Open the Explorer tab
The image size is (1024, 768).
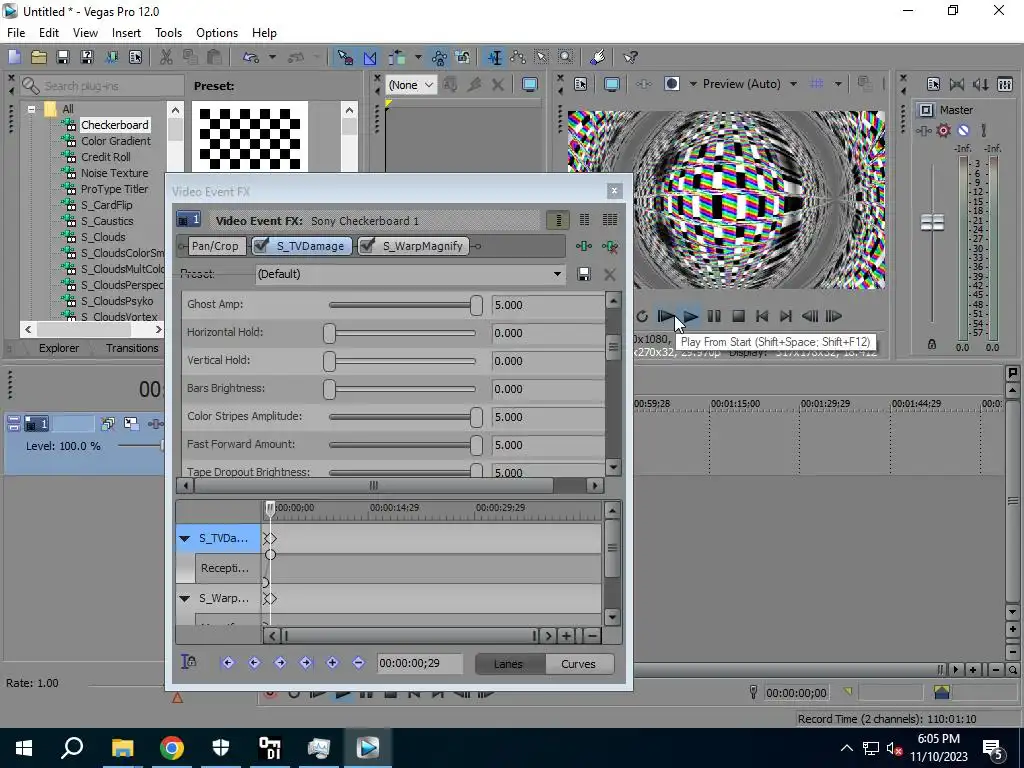click(x=59, y=348)
